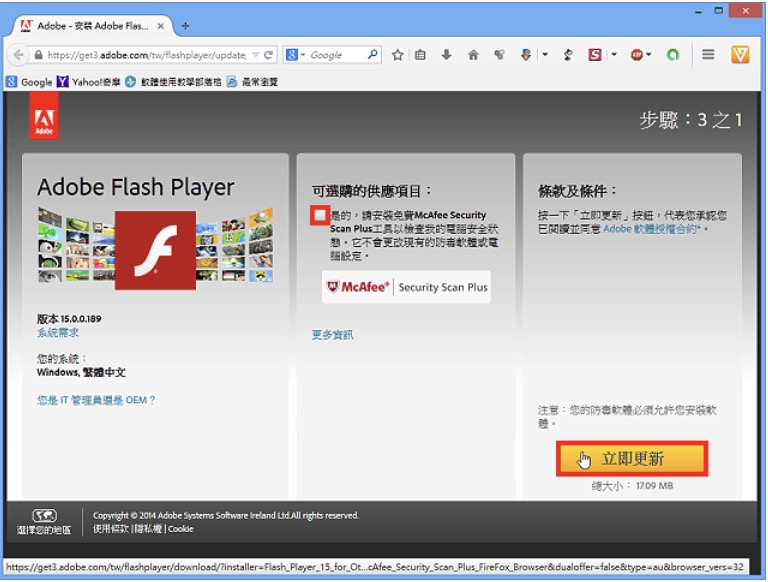Open the Google bookmark
768x582 pixels.
pyautogui.click(x=29, y=82)
